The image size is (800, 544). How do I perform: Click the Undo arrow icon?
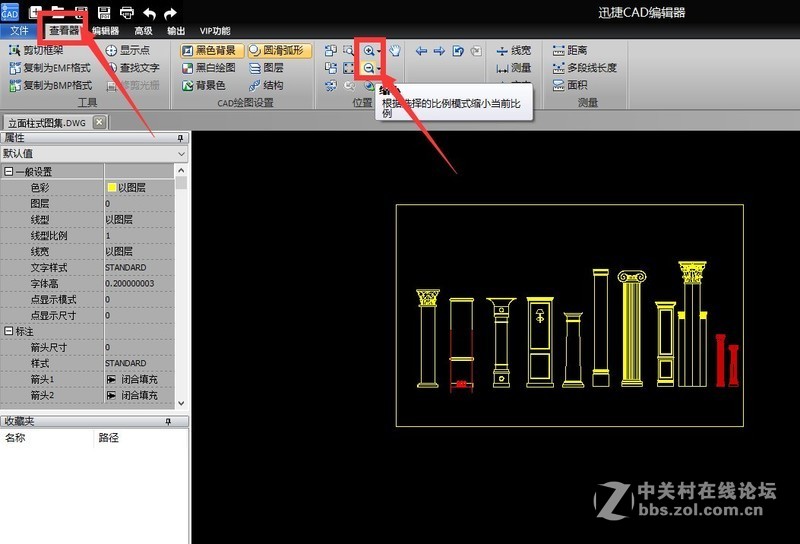click(x=149, y=13)
